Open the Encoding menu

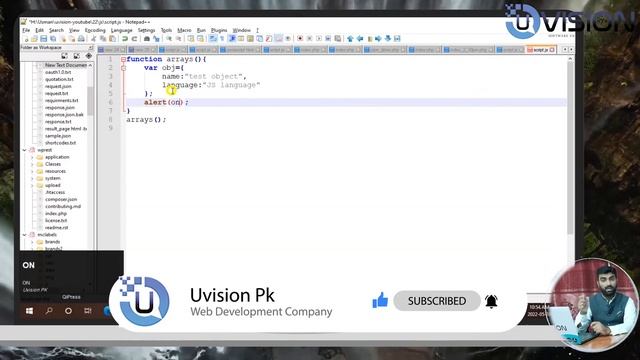[x=95, y=30]
